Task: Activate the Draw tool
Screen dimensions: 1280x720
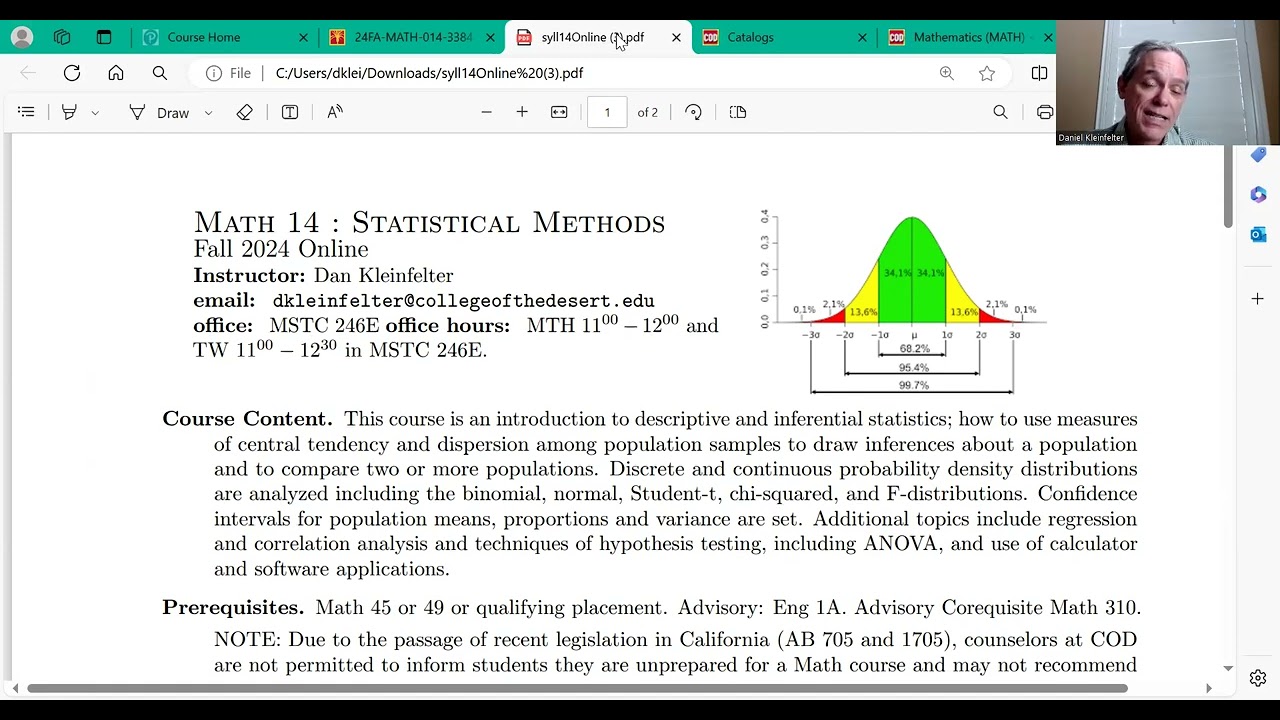Action: 160,112
